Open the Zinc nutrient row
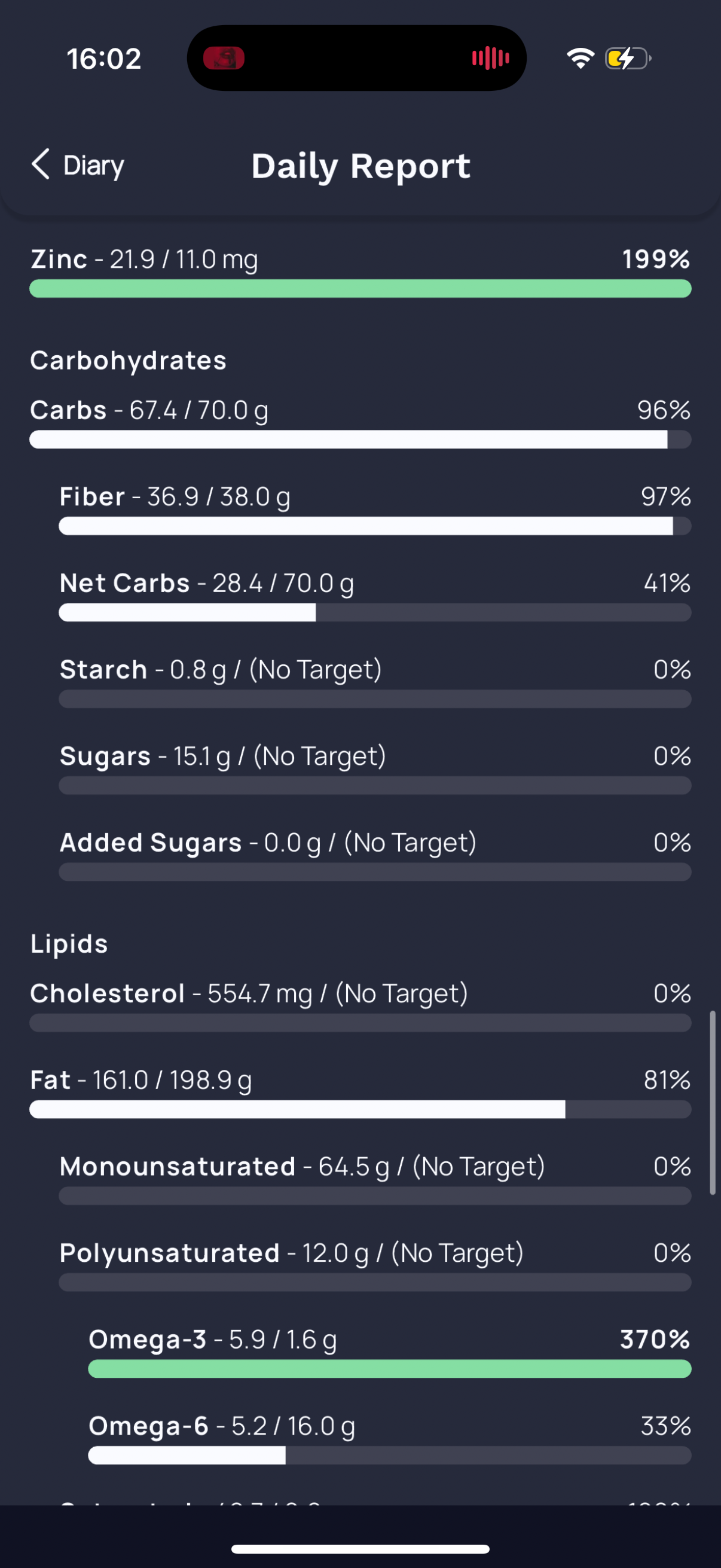Image resolution: width=721 pixels, height=1568 pixels. [x=360, y=271]
